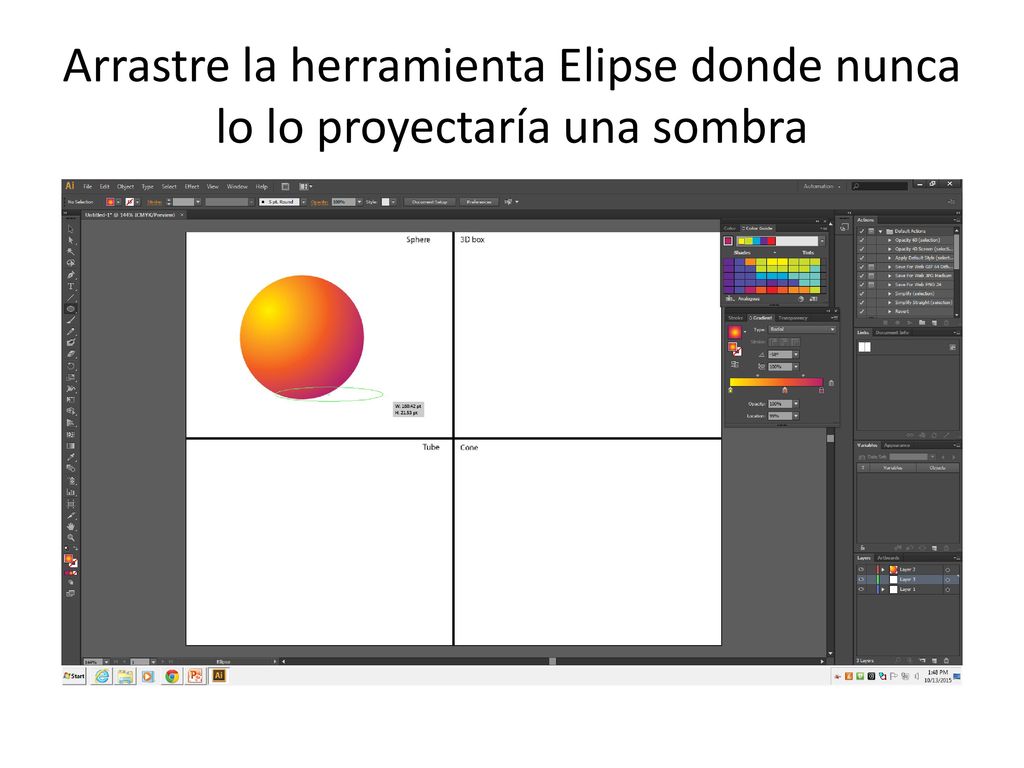The width and height of the screenshot is (1024, 768).
Task: Toggle checkmark for Revert action
Action: [861, 312]
